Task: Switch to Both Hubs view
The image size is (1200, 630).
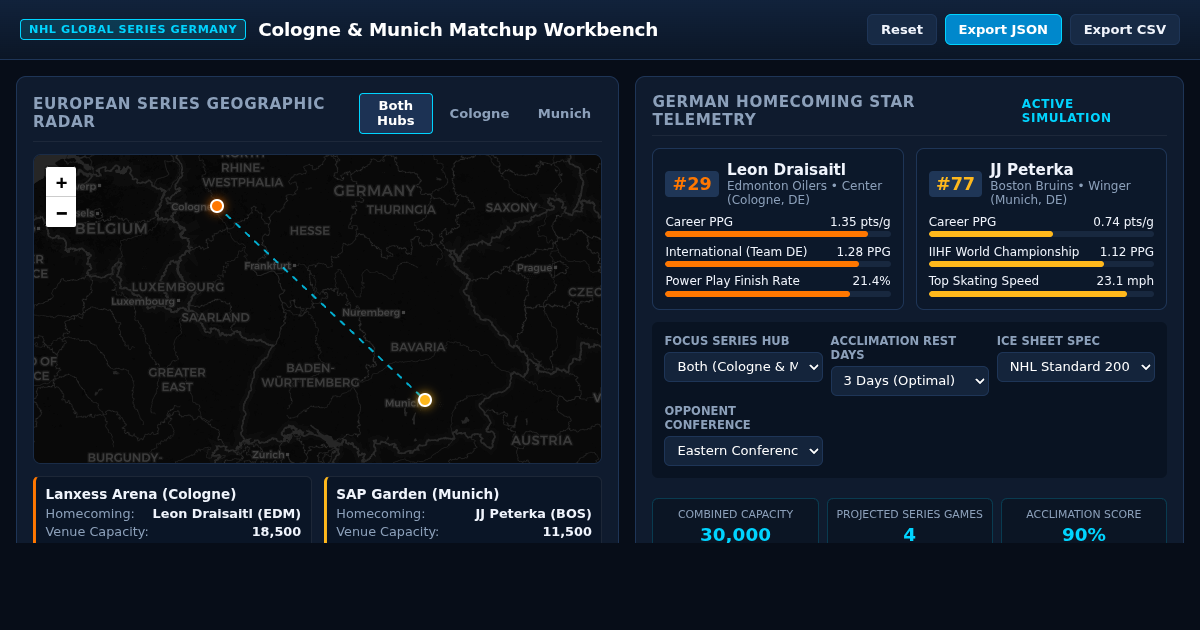Action: point(396,113)
